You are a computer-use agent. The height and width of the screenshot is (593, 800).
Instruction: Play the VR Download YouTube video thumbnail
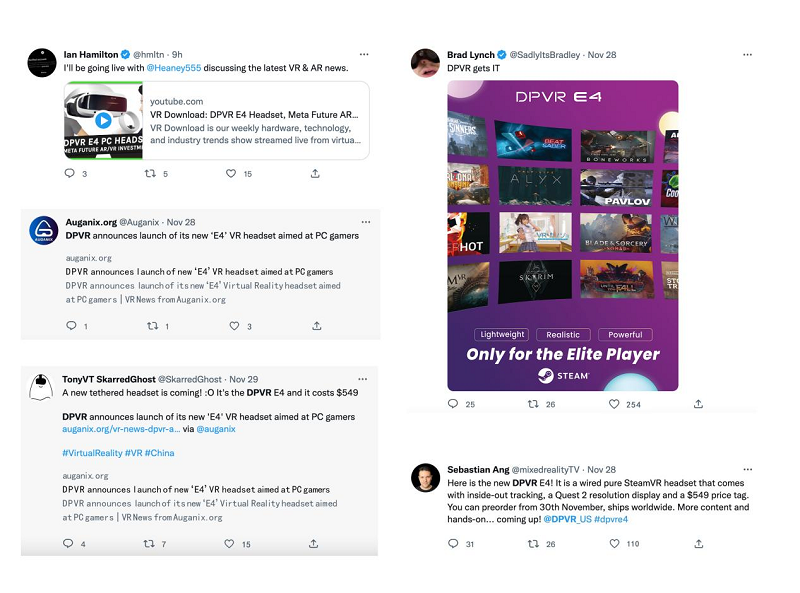click(103, 120)
